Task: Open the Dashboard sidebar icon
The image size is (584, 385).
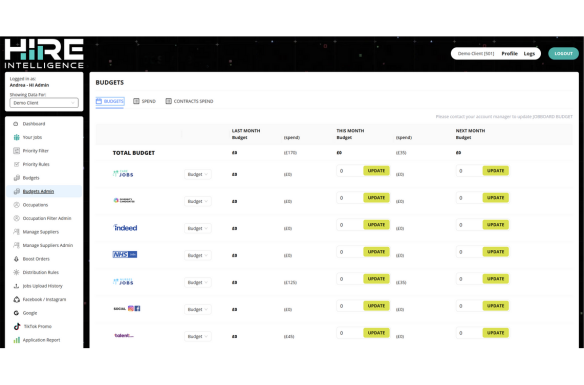Action: 16,124
